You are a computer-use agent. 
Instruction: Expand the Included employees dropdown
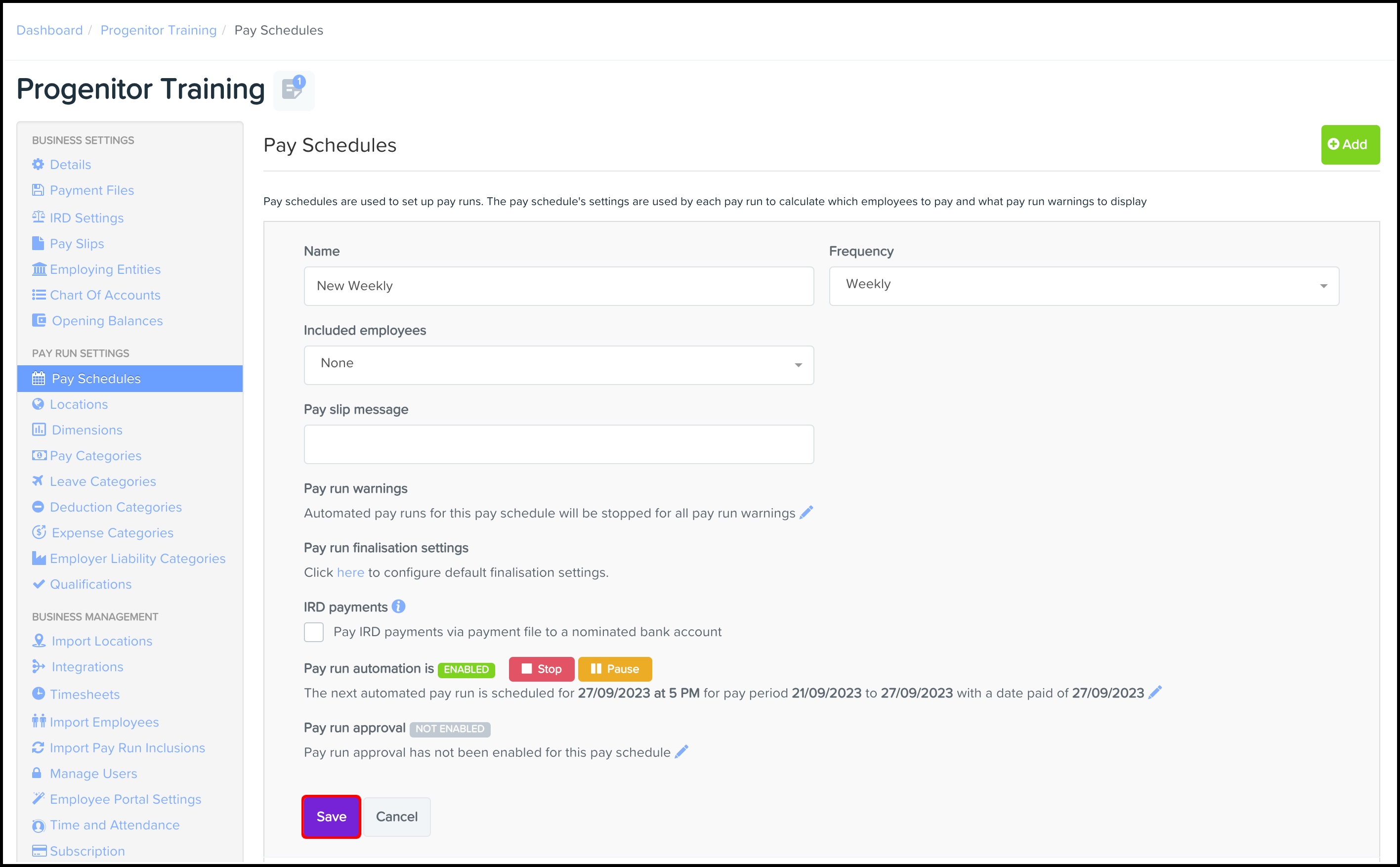tap(558, 365)
